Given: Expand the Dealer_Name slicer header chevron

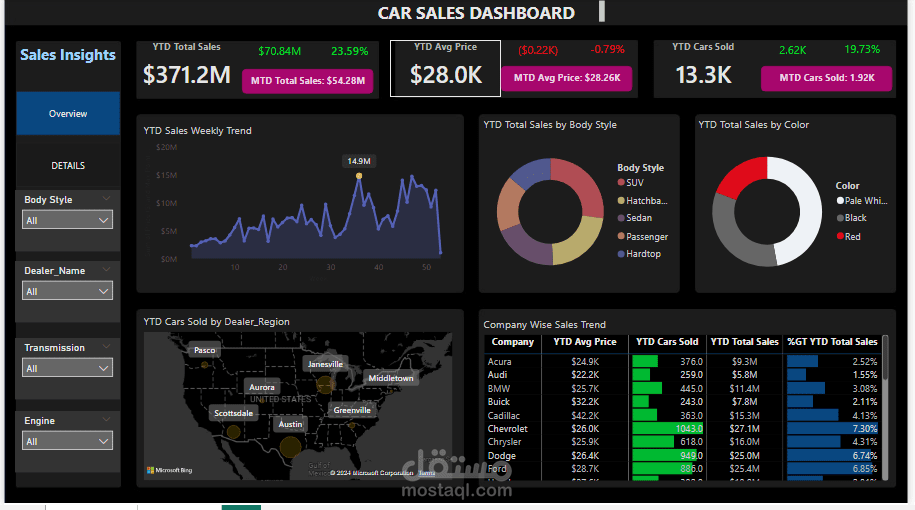Looking at the screenshot, I should click(106, 270).
